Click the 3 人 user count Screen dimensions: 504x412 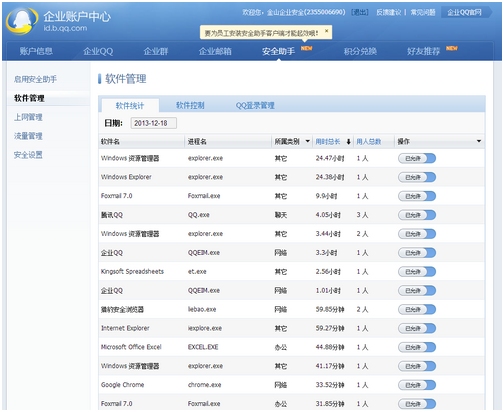point(362,215)
